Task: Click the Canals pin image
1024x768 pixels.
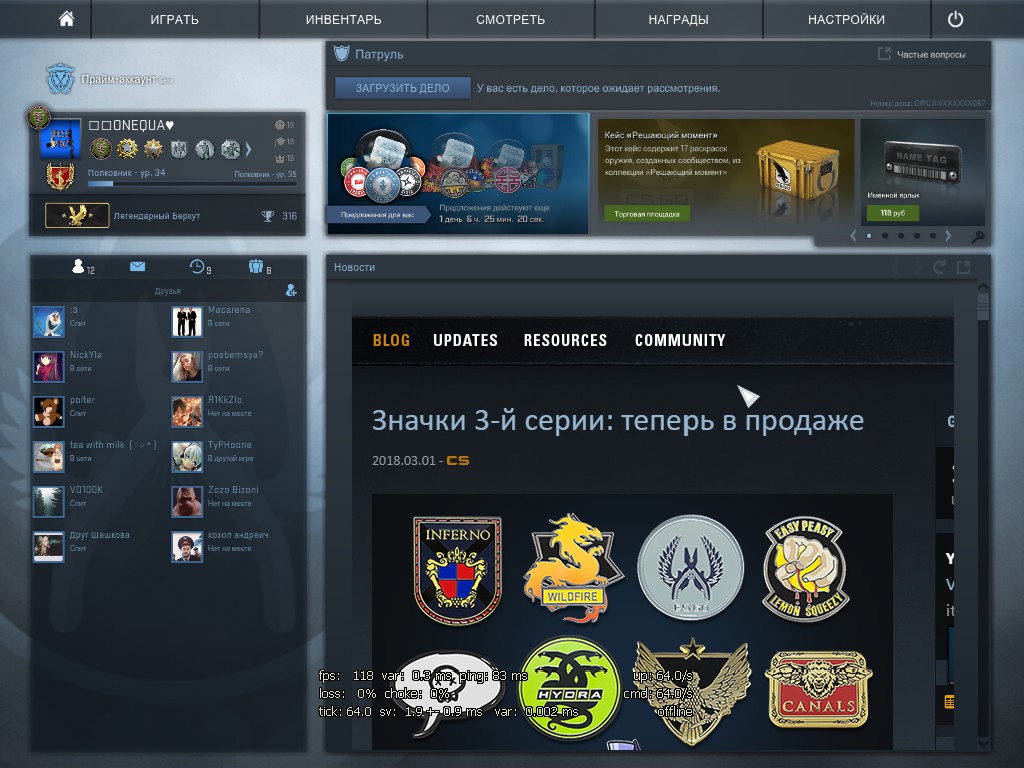Action: pyautogui.click(x=818, y=690)
